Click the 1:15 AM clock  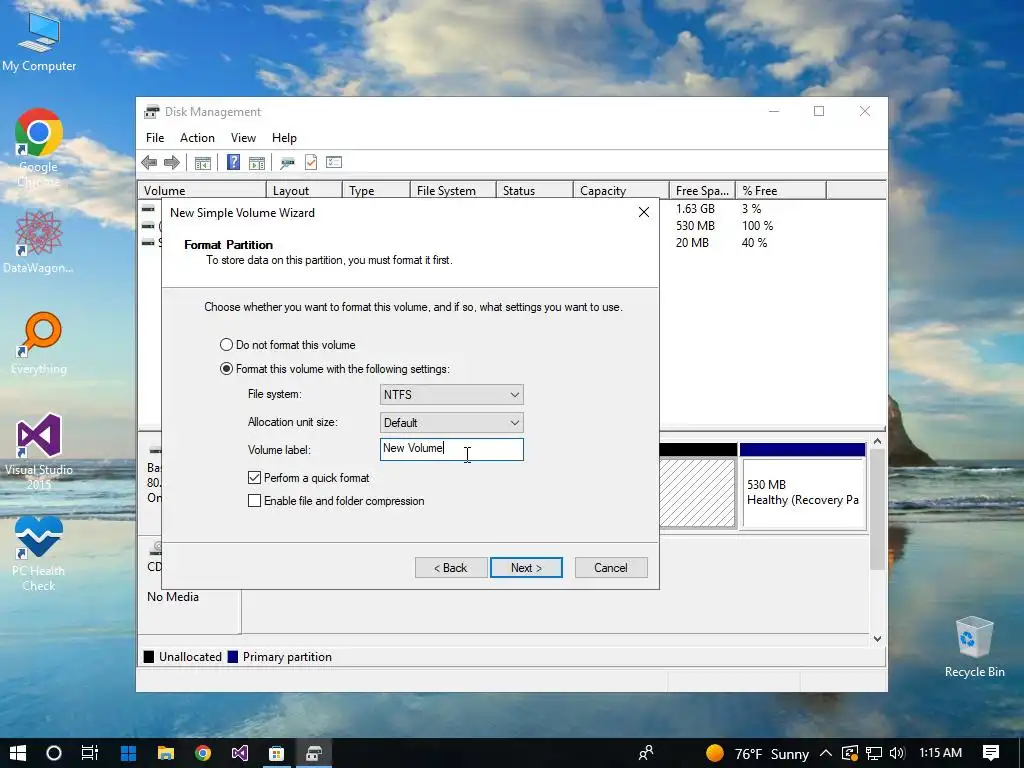click(x=940, y=753)
